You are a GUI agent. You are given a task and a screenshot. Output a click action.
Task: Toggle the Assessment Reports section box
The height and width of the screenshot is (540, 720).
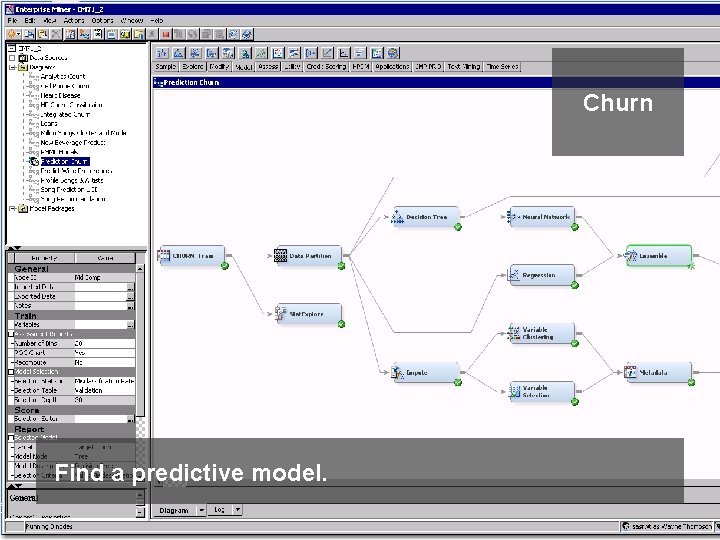pyautogui.click(x=11, y=334)
